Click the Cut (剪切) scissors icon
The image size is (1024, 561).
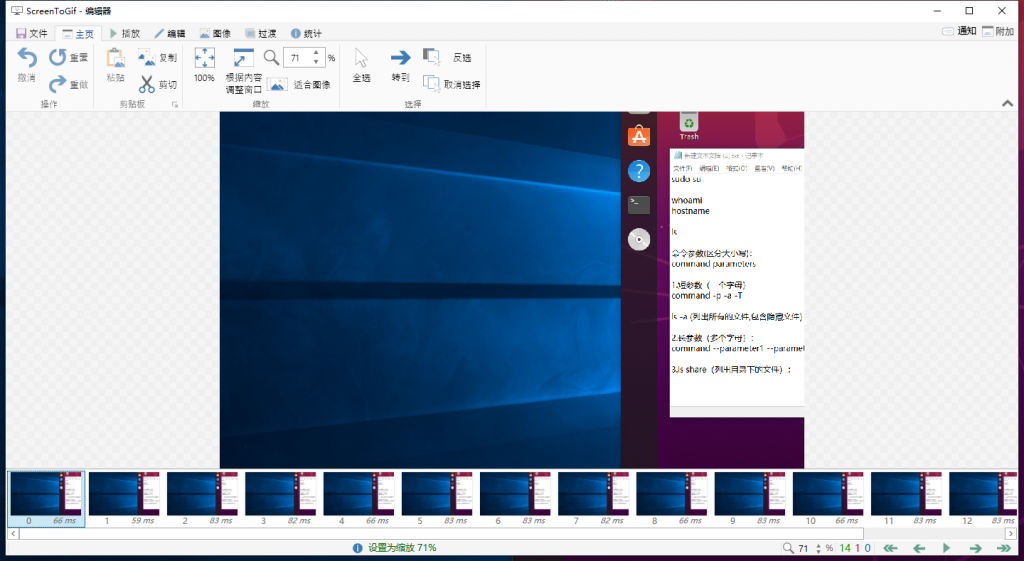point(147,85)
